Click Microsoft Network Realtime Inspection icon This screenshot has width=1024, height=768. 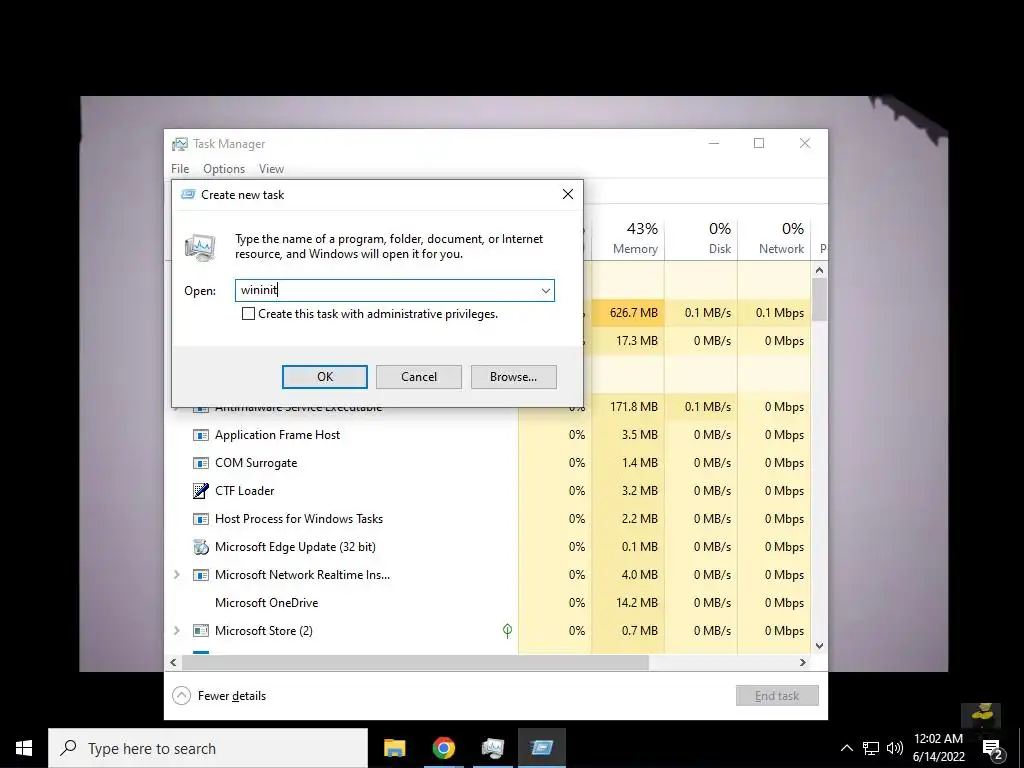click(x=200, y=575)
